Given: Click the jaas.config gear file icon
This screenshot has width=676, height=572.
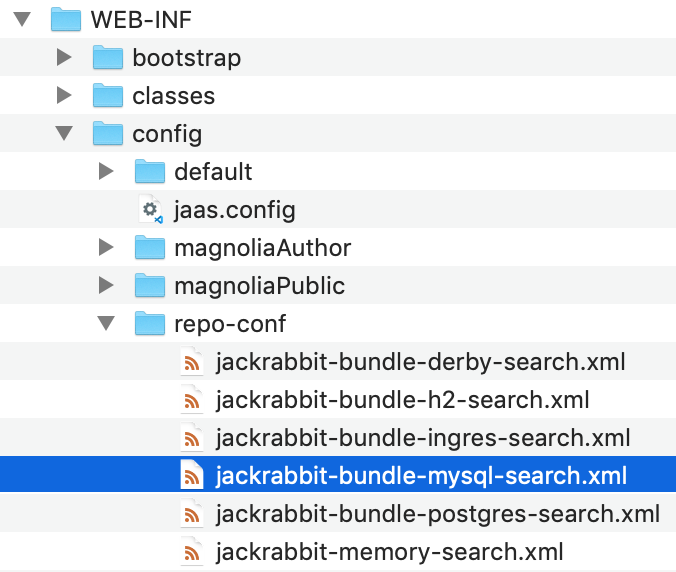Looking at the screenshot, I should pos(150,209).
